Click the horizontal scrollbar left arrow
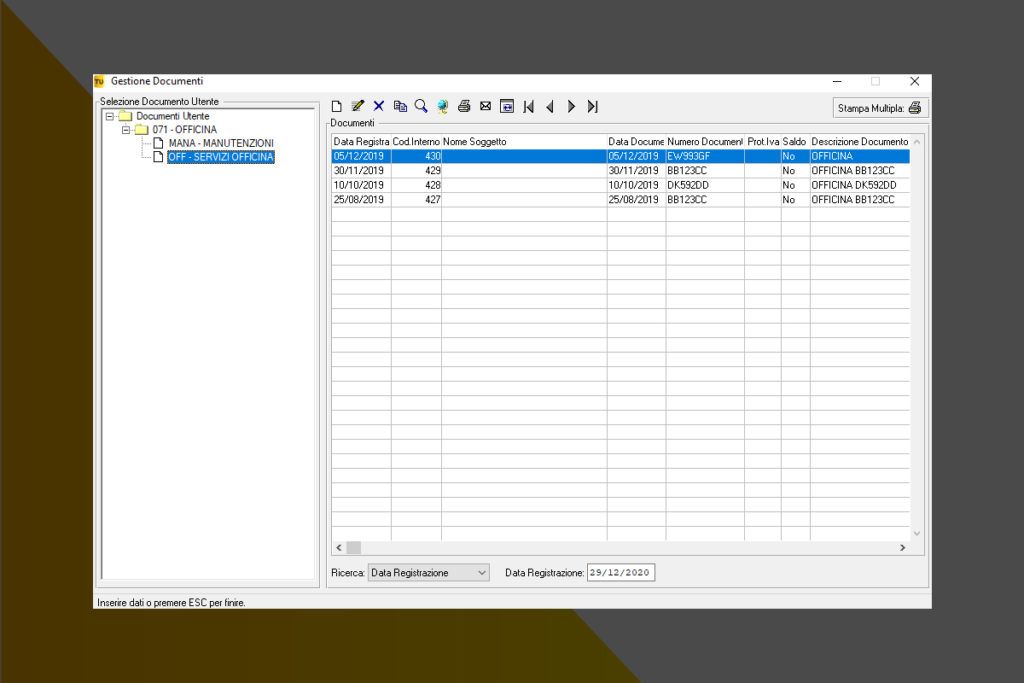Screen dimensions: 1024x683 (x=338, y=548)
